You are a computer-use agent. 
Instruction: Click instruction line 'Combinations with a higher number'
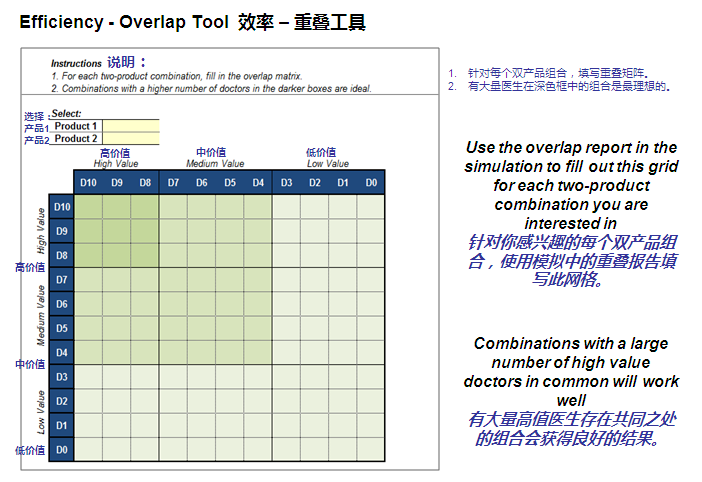point(211,88)
